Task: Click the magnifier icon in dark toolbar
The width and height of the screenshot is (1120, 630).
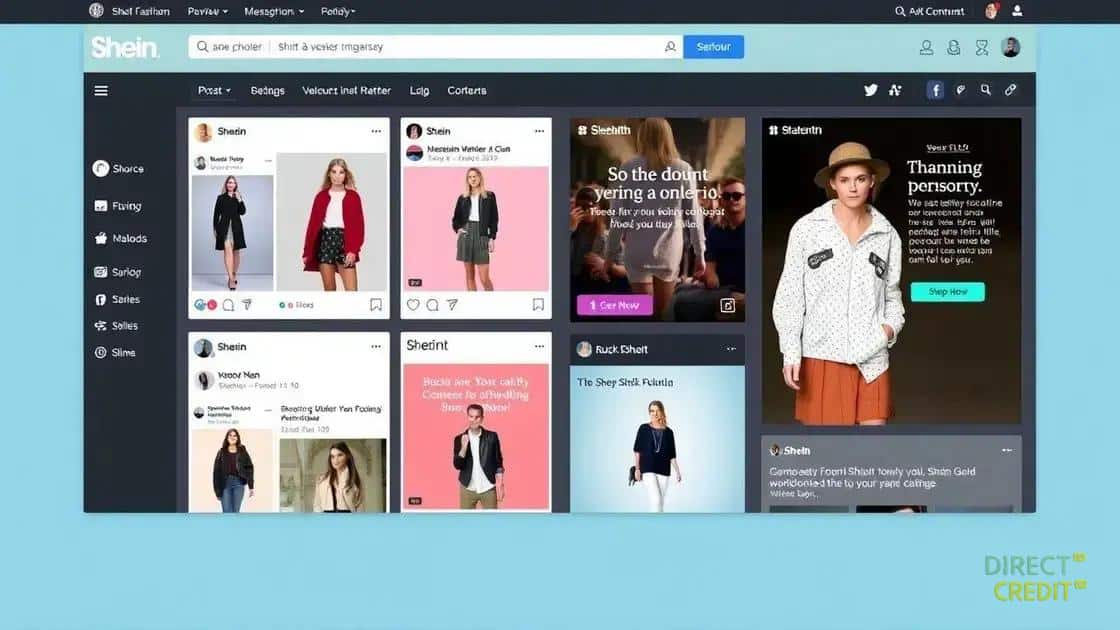Action: 986,90
